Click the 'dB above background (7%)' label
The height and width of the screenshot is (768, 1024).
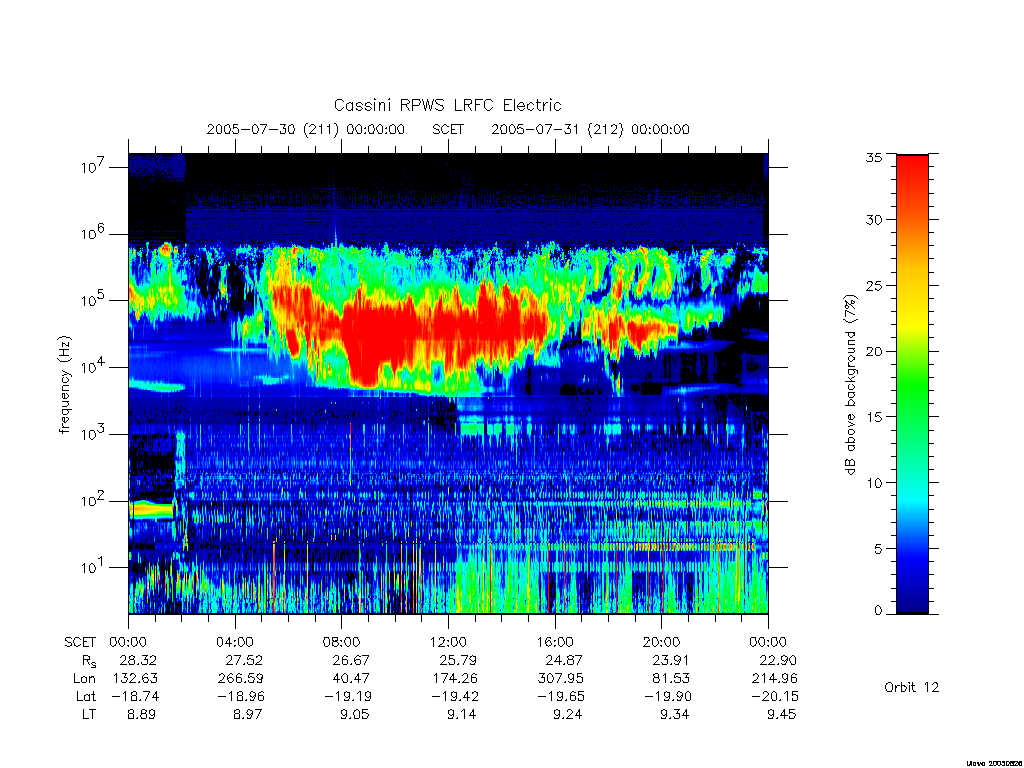[x=850, y=385]
